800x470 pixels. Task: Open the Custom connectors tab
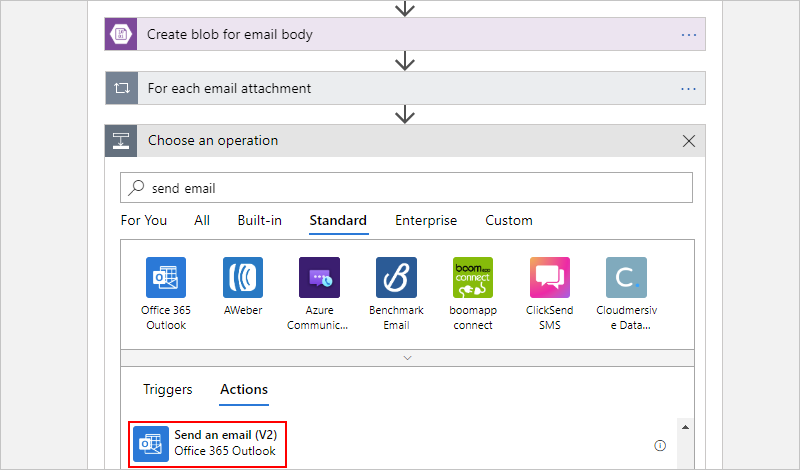tap(509, 220)
